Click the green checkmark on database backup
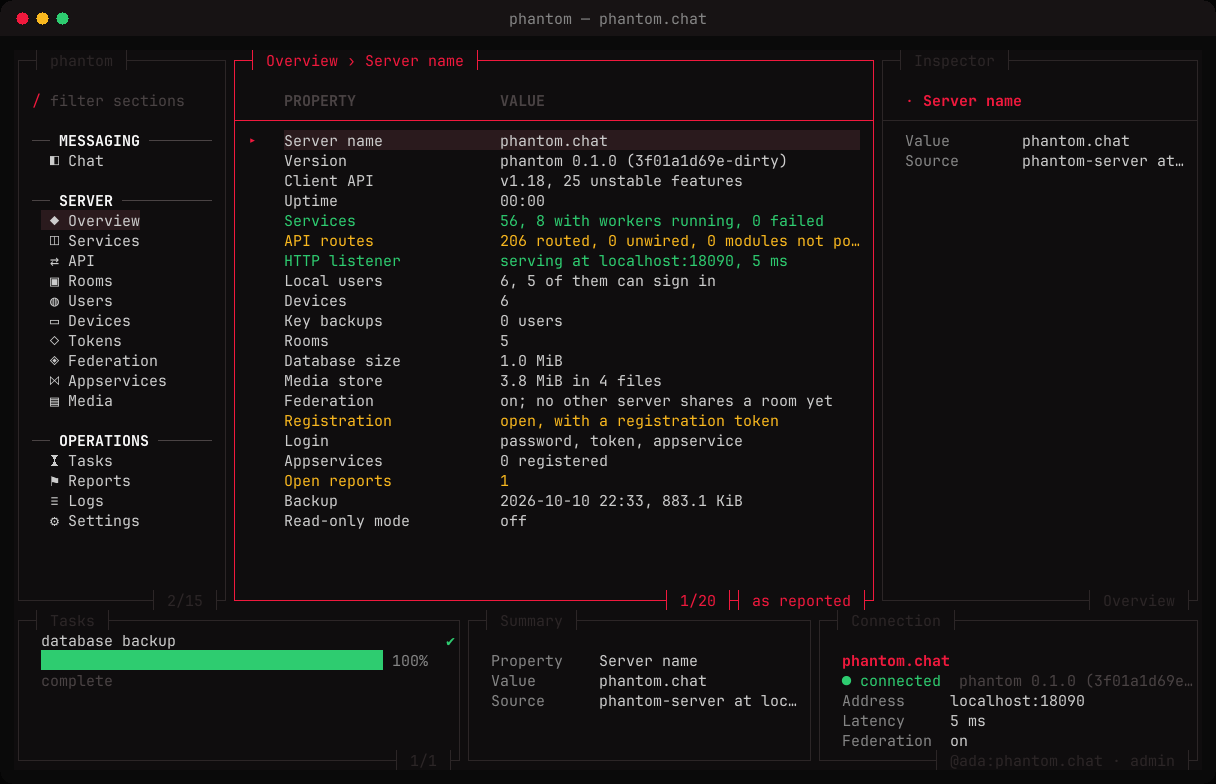 450,641
